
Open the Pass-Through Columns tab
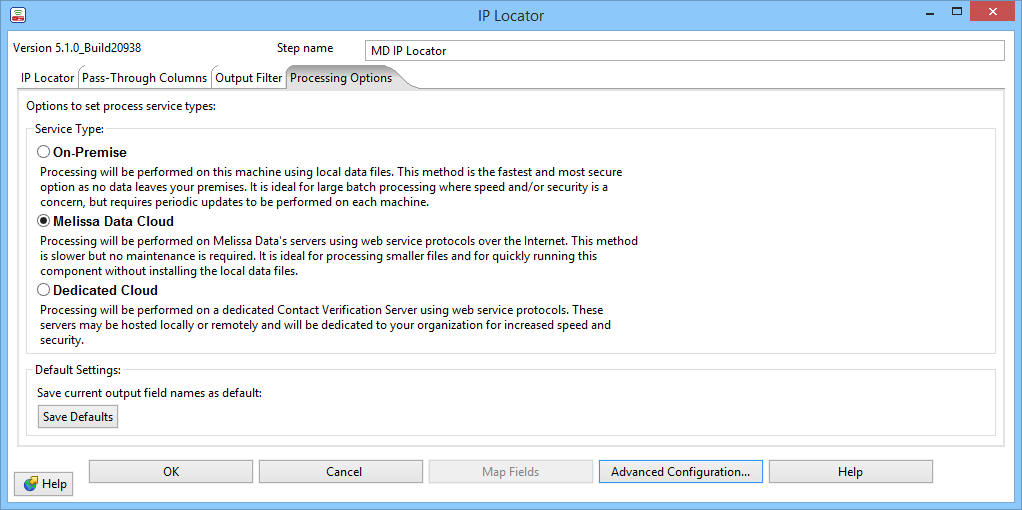click(144, 78)
